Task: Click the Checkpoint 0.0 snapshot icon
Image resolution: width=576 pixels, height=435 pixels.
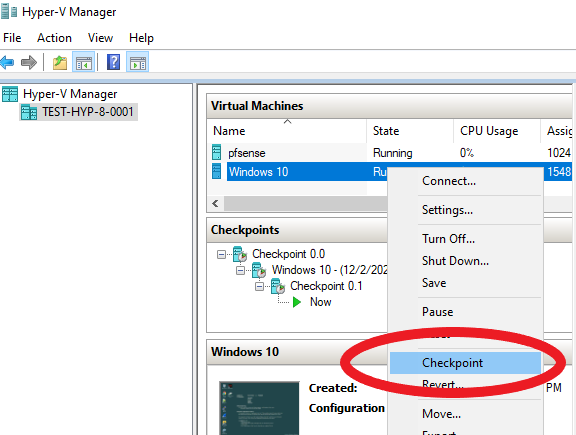Action: tap(240, 254)
